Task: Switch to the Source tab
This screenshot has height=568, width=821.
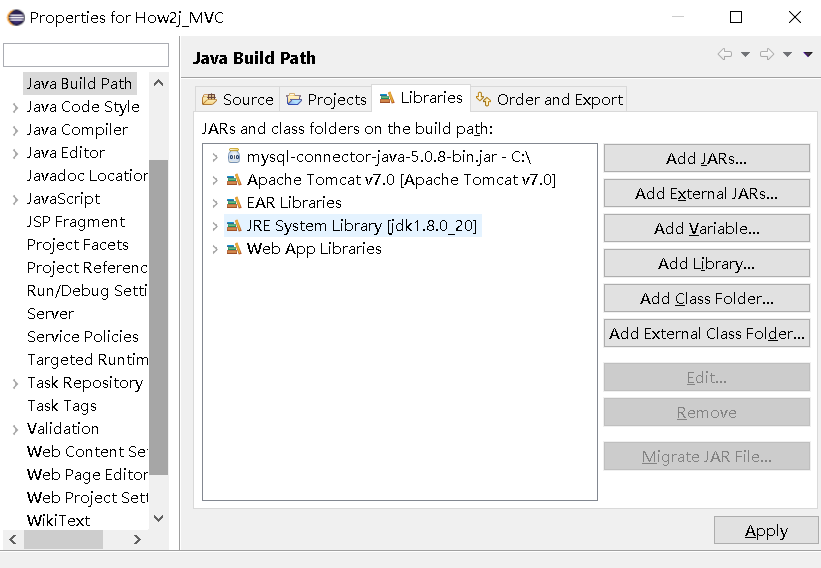Action: pyautogui.click(x=238, y=99)
